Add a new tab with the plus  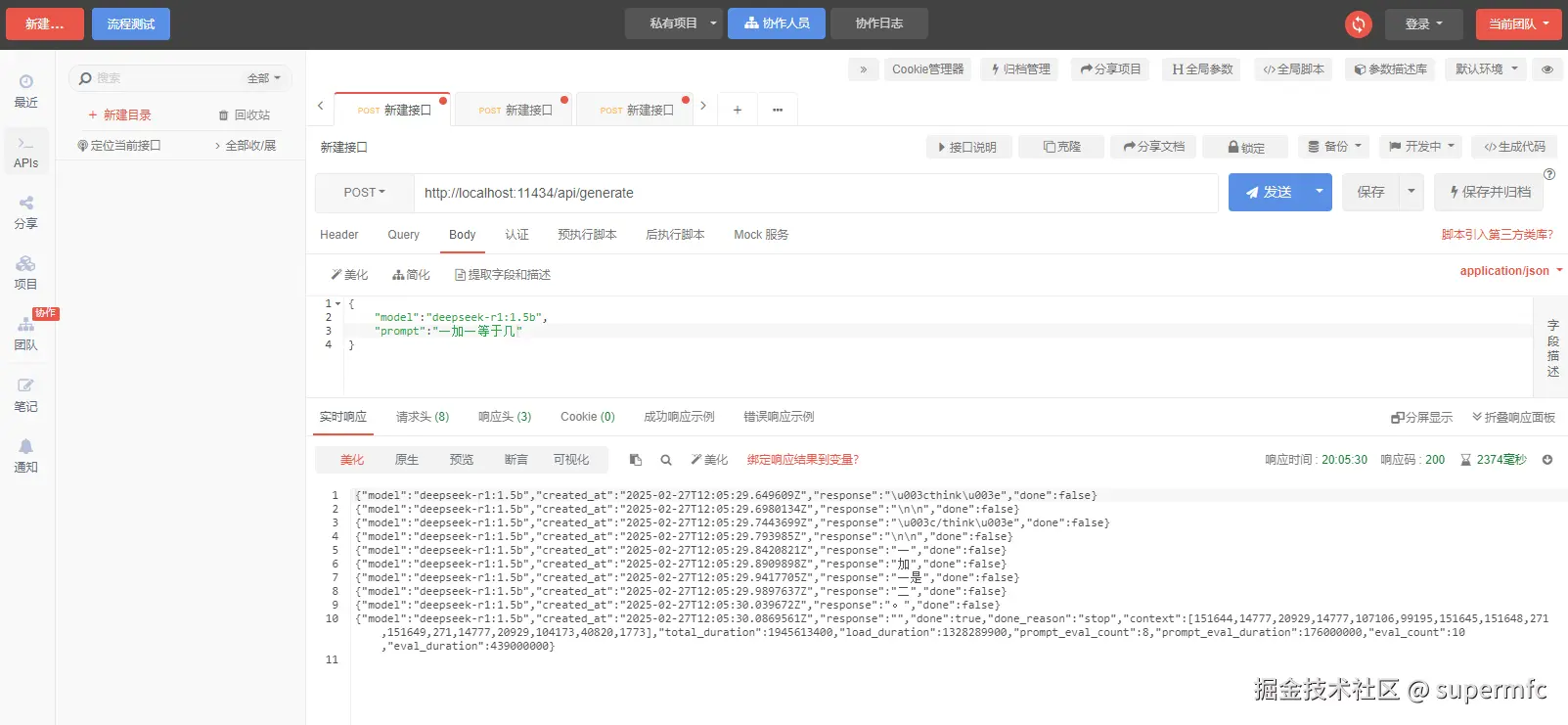(x=738, y=110)
